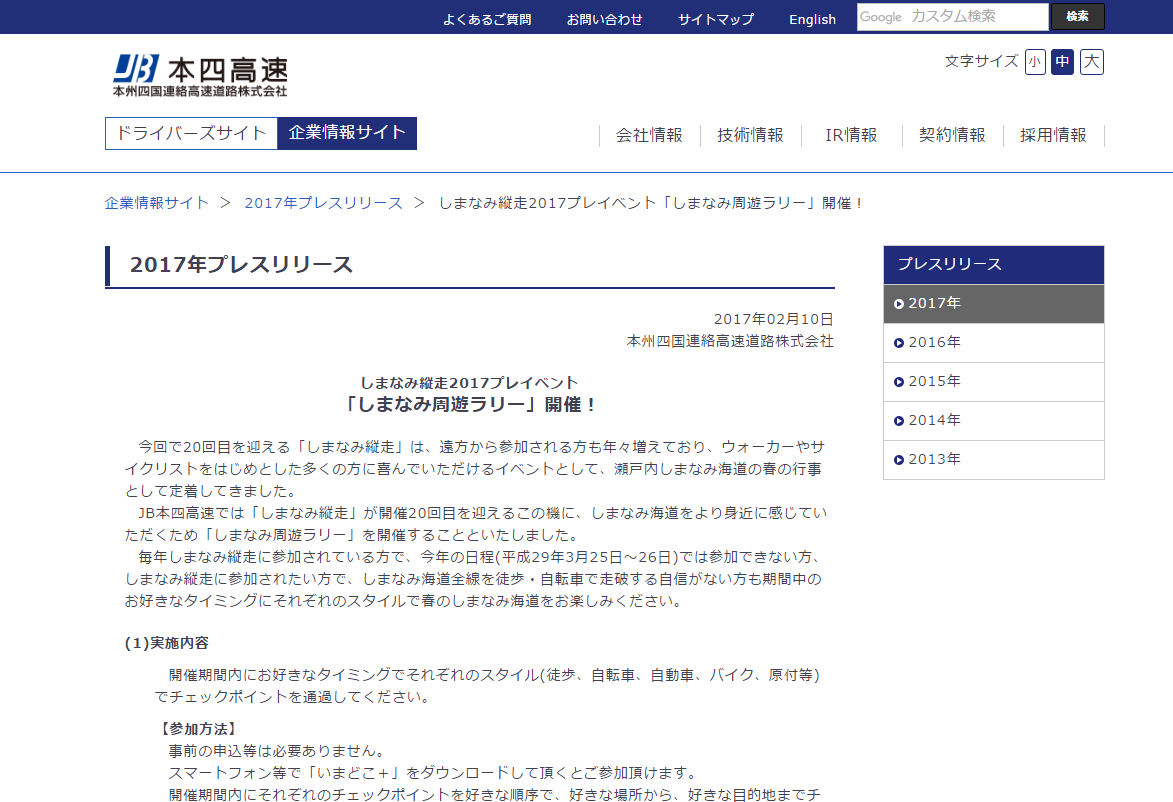Click the 検索 button
The width and height of the screenshot is (1173, 802).
(x=1077, y=16)
